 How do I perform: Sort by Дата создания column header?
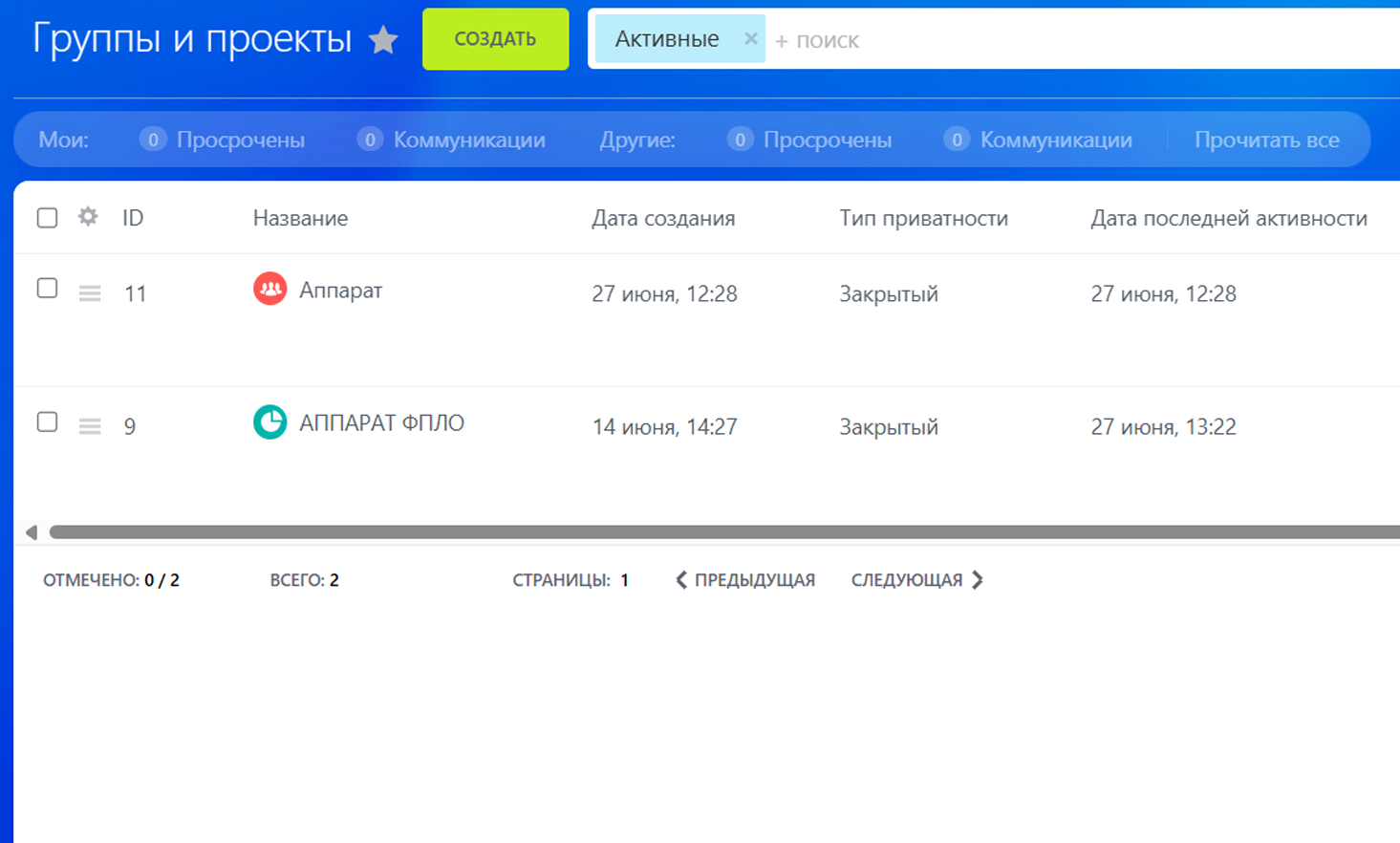[662, 218]
